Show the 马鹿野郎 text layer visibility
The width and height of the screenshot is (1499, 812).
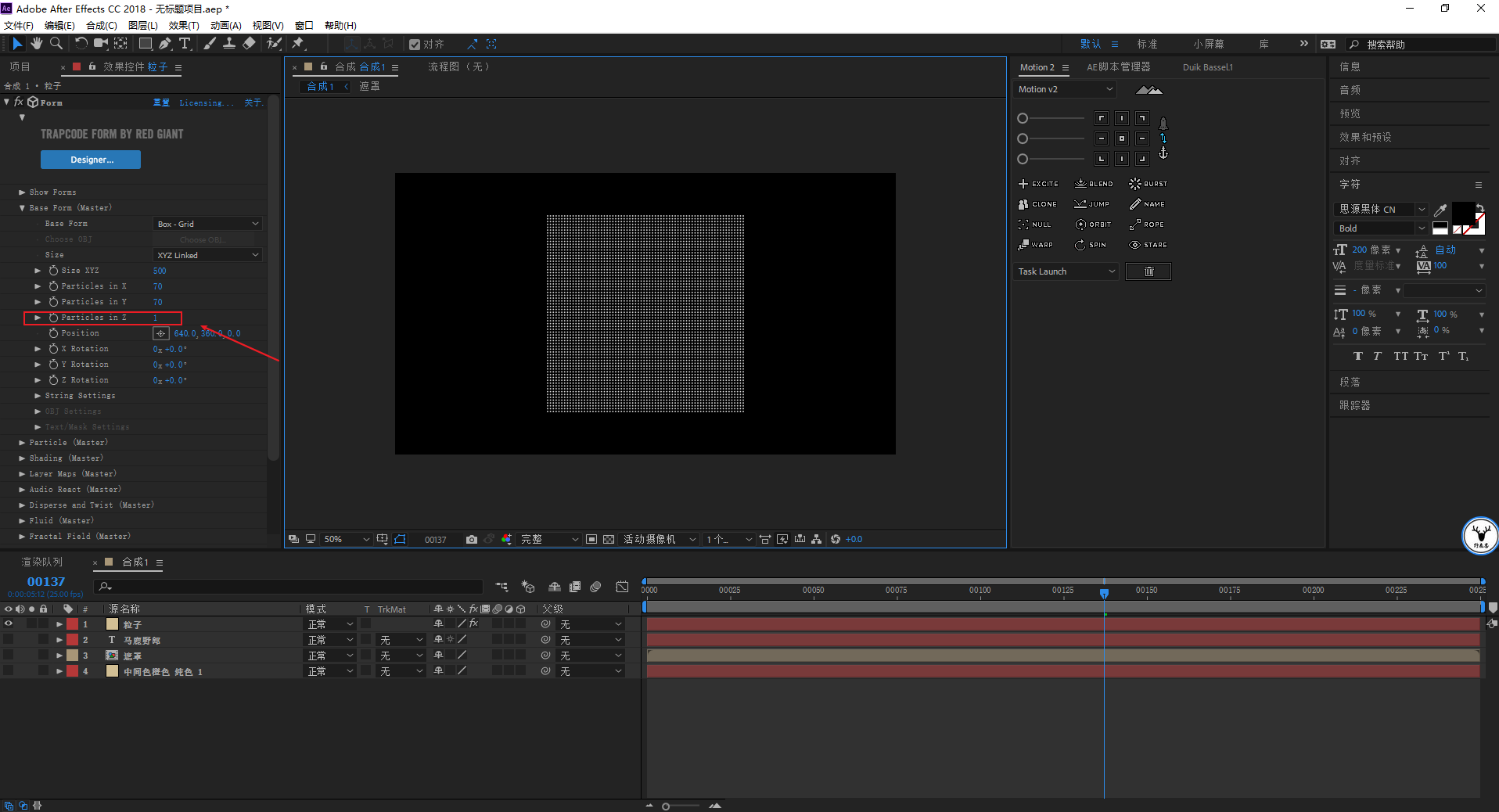9,640
